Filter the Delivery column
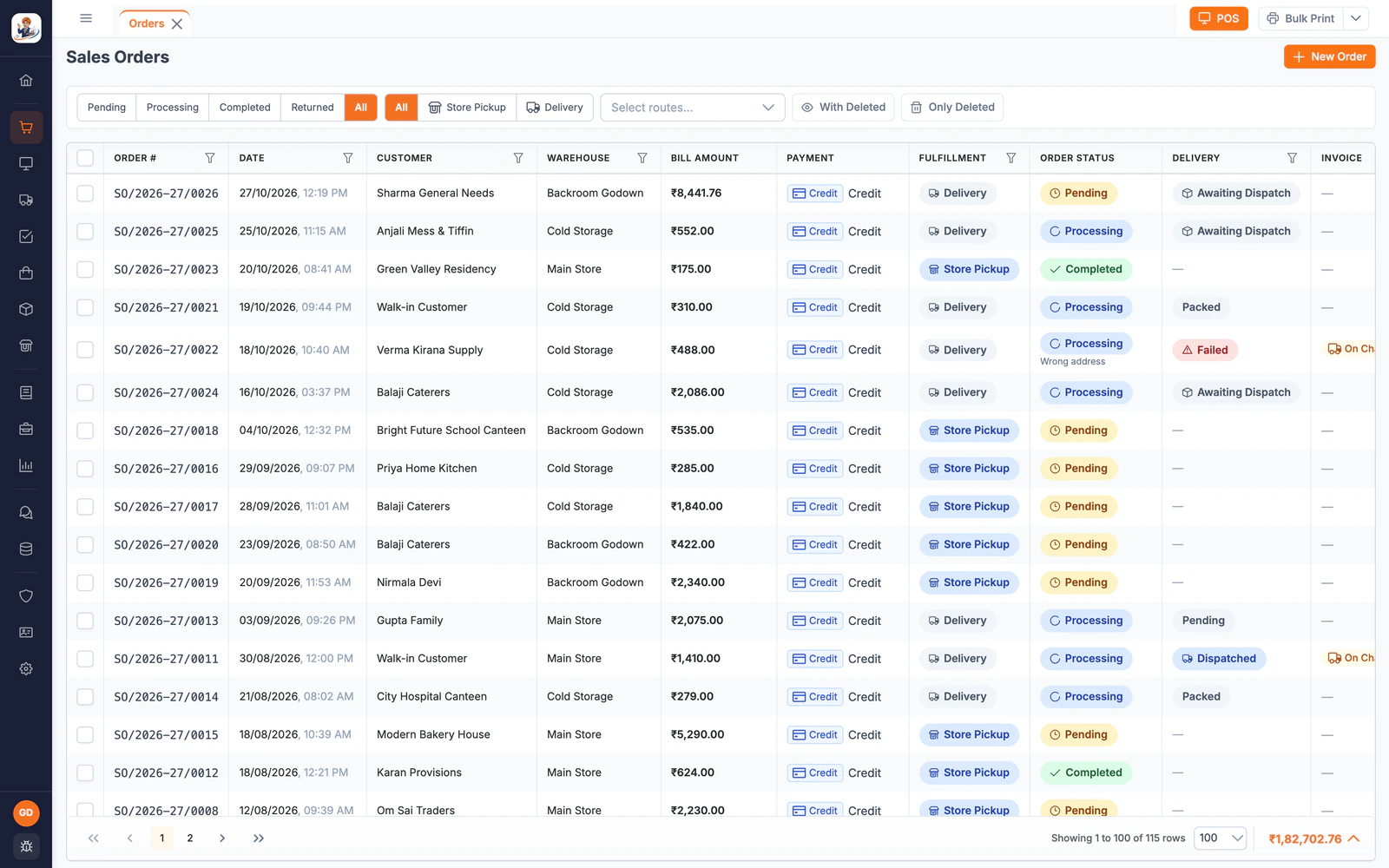The height and width of the screenshot is (868, 1389). [x=1293, y=158]
